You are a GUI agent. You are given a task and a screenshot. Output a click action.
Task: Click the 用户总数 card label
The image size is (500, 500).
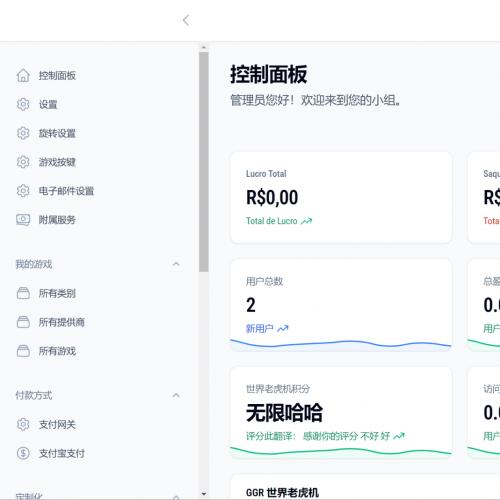click(x=264, y=281)
